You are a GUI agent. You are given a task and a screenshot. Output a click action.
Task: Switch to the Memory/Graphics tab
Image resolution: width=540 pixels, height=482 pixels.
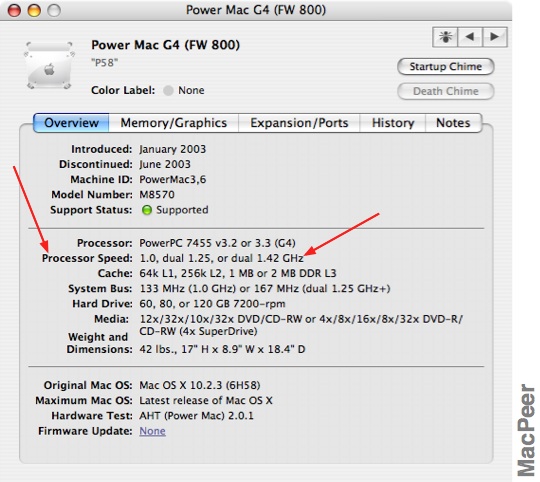[174, 123]
